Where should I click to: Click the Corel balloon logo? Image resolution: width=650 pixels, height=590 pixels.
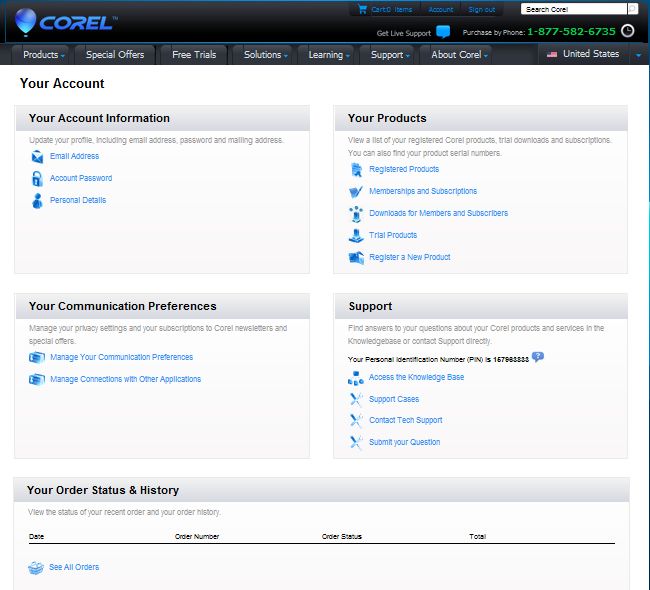[25, 22]
